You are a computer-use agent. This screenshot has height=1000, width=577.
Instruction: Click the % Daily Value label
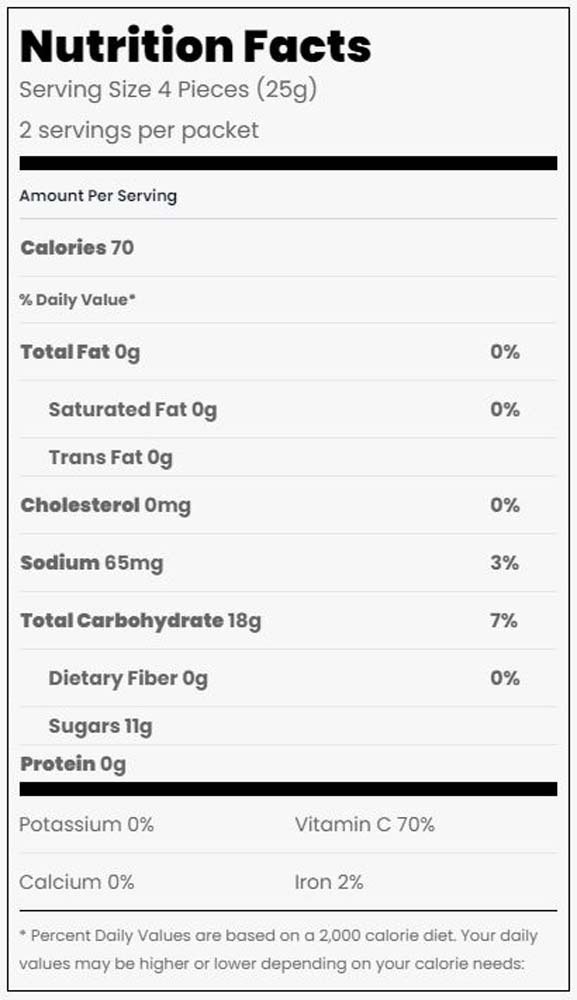click(78, 300)
